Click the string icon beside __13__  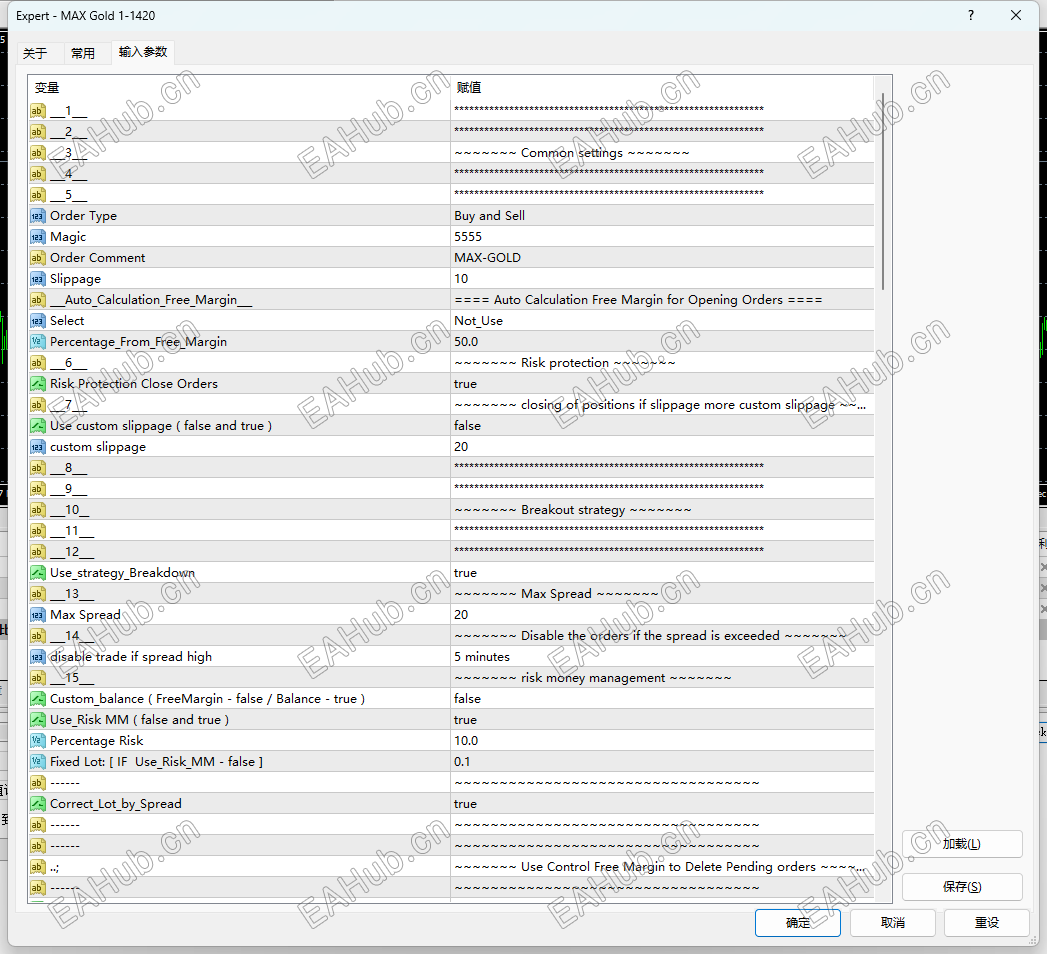point(38,594)
